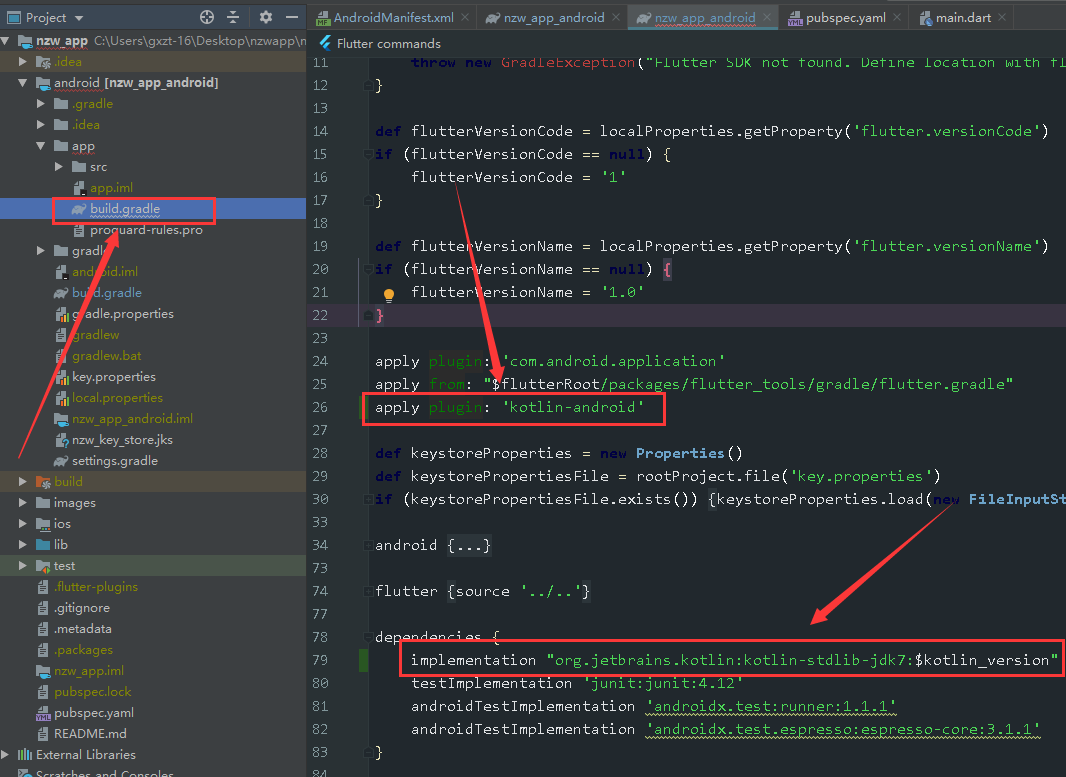The image size is (1066, 777).
Task: Switch to the main.dart tab
Action: (x=962, y=18)
